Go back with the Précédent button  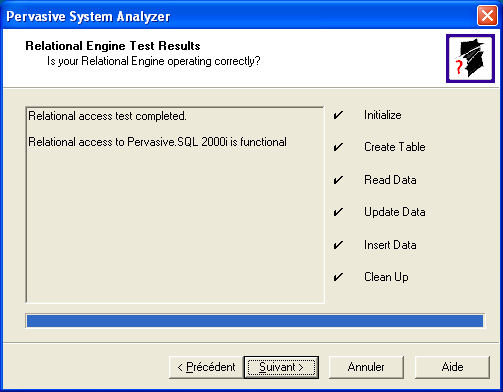(206, 367)
